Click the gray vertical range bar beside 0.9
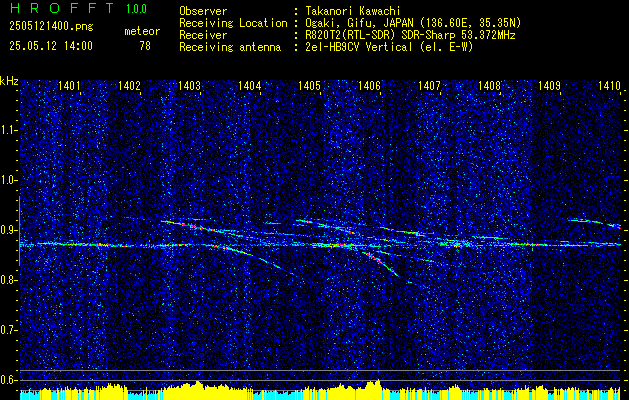 pos(19,231)
